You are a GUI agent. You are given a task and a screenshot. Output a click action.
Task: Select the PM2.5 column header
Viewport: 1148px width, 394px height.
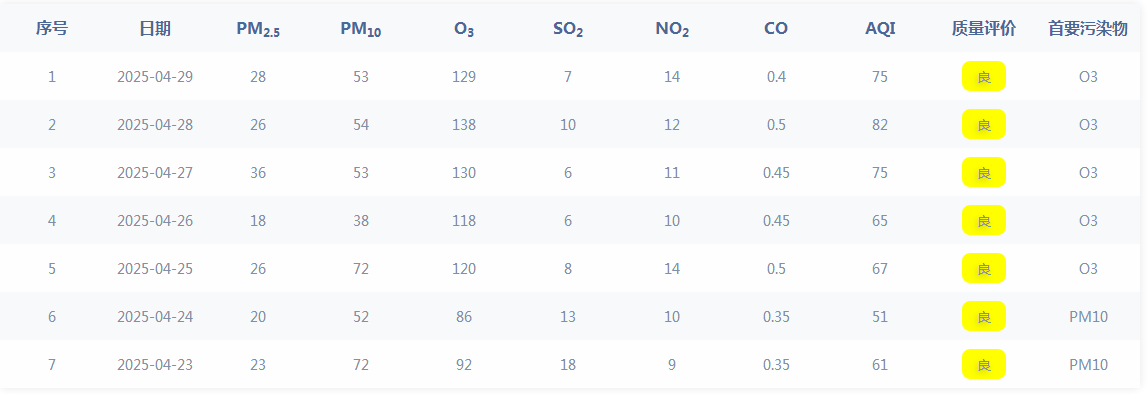click(x=258, y=29)
